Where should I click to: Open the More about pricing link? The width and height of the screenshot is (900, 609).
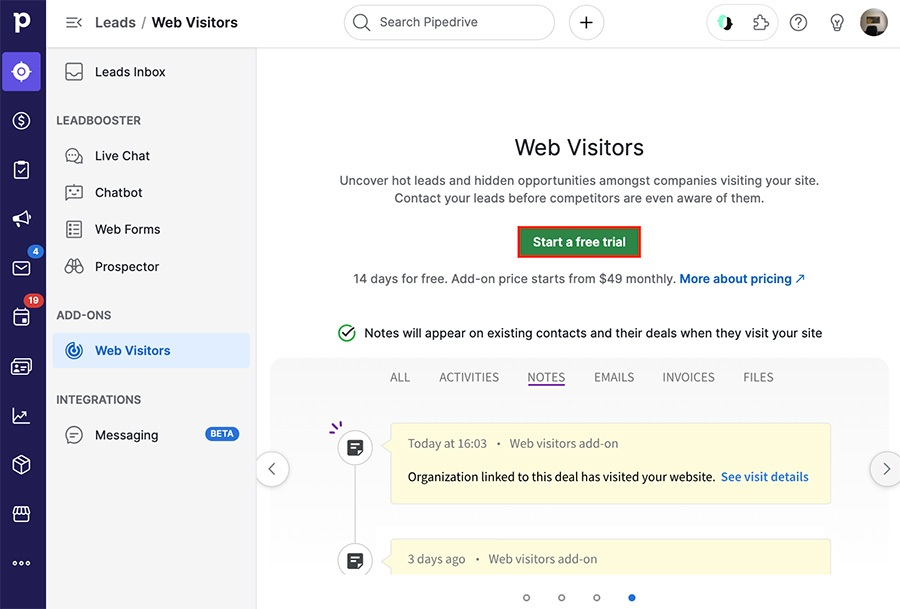click(742, 278)
